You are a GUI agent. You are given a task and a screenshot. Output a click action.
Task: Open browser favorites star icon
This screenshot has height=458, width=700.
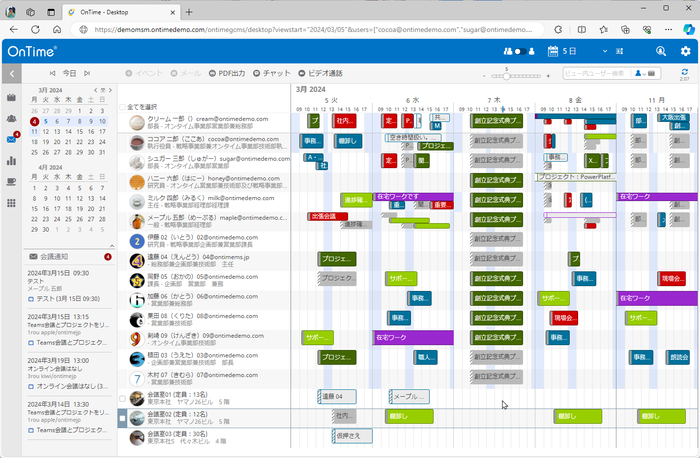tap(604, 29)
